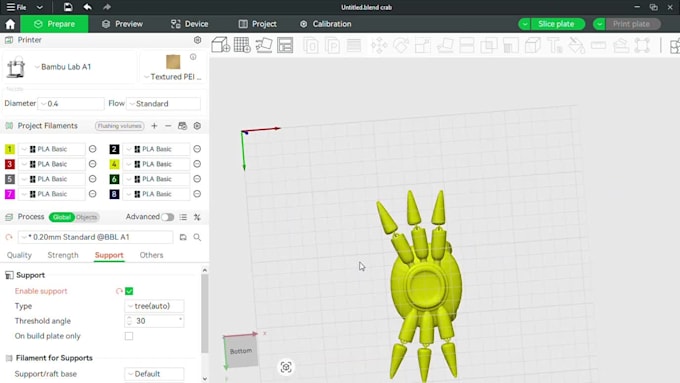The width and height of the screenshot is (680, 383).
Task: Click the save process preset icon
Action: 183,237
